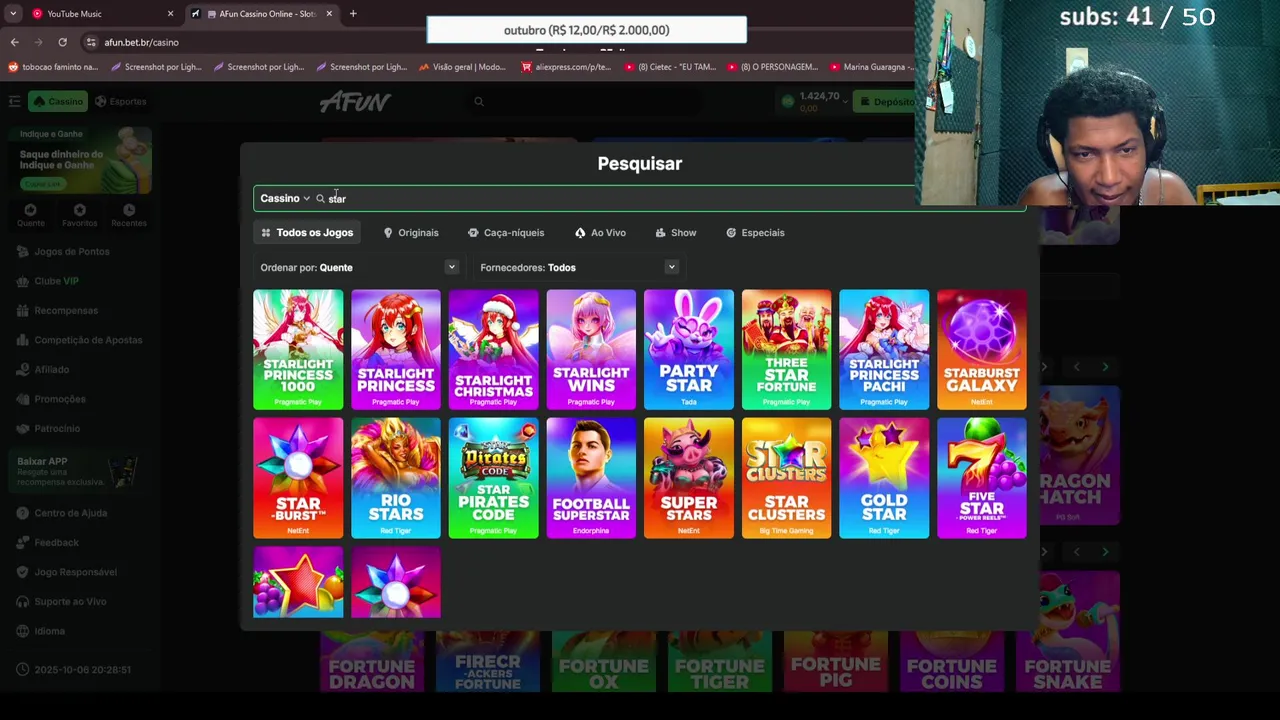1280x720 pixels.
Task: Click the AFUN logo
Action: (355, 101)
